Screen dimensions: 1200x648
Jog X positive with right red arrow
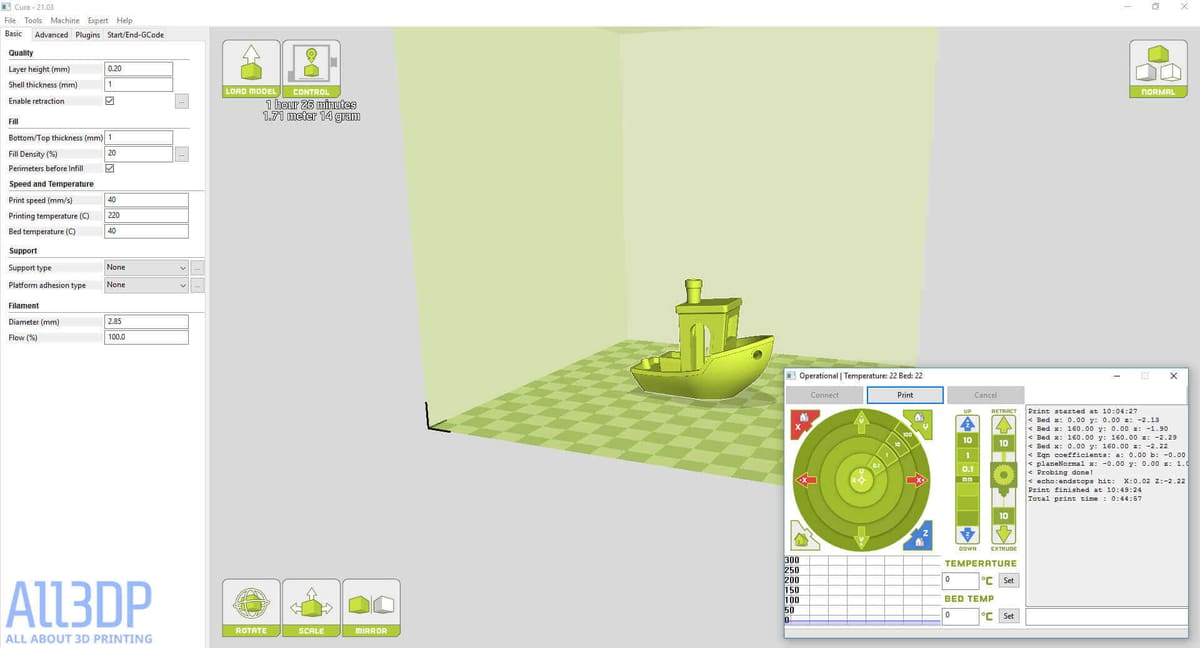[x=918, y=480]
